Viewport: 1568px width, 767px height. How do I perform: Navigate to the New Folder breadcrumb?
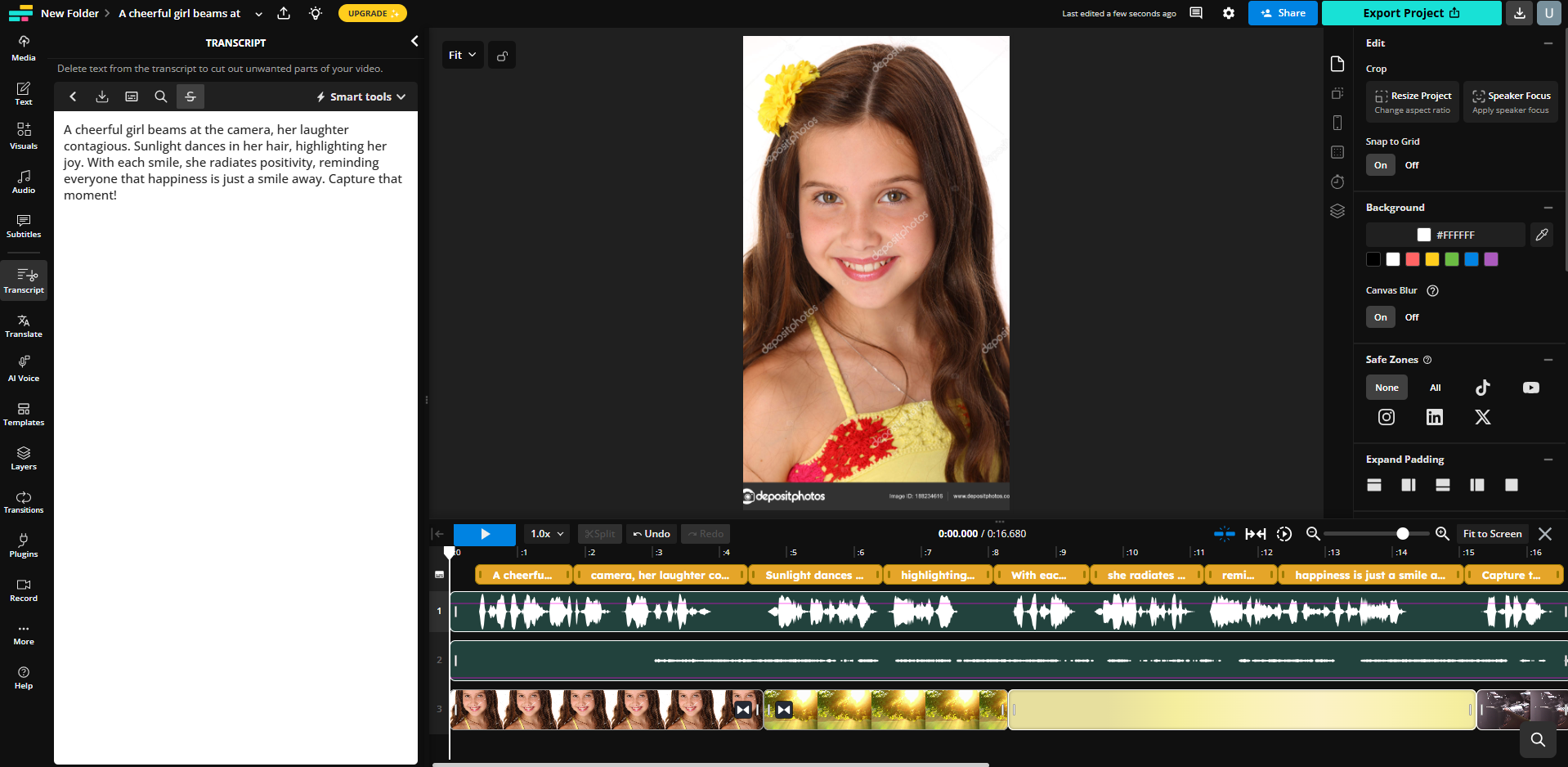click(x=69, y=13)
